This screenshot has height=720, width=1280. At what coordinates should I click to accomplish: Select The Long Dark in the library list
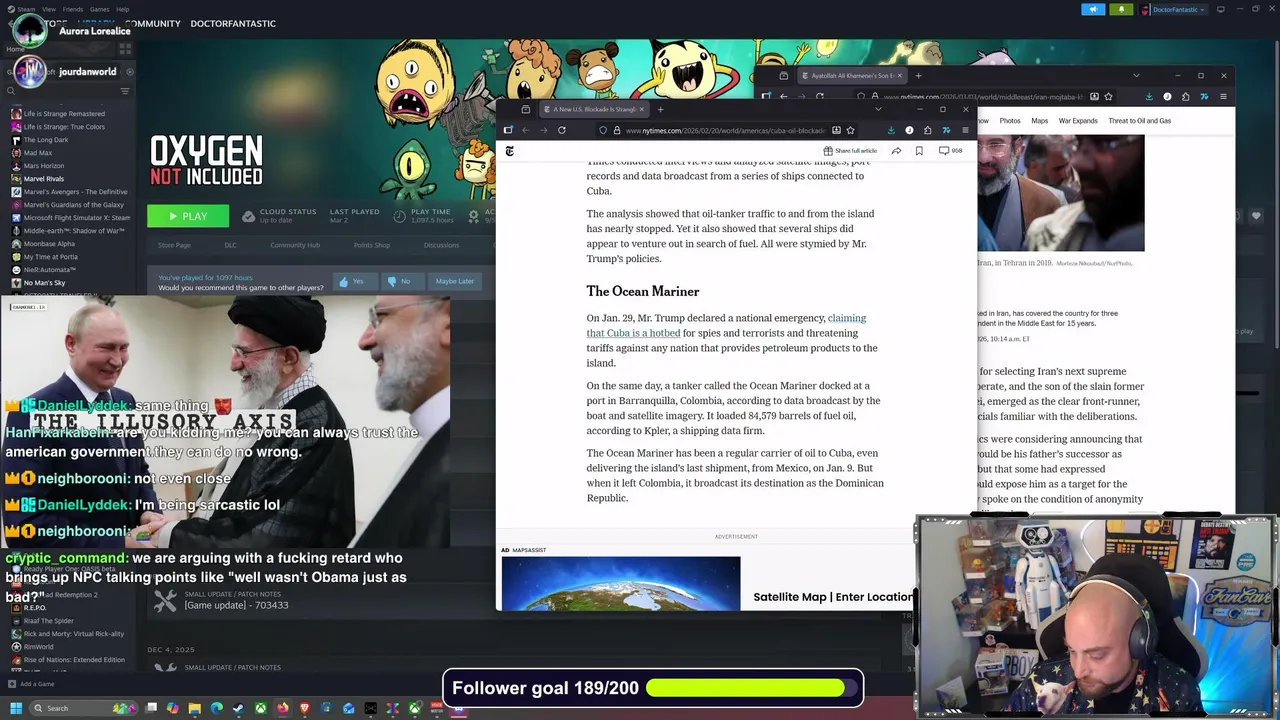(46, 140)
